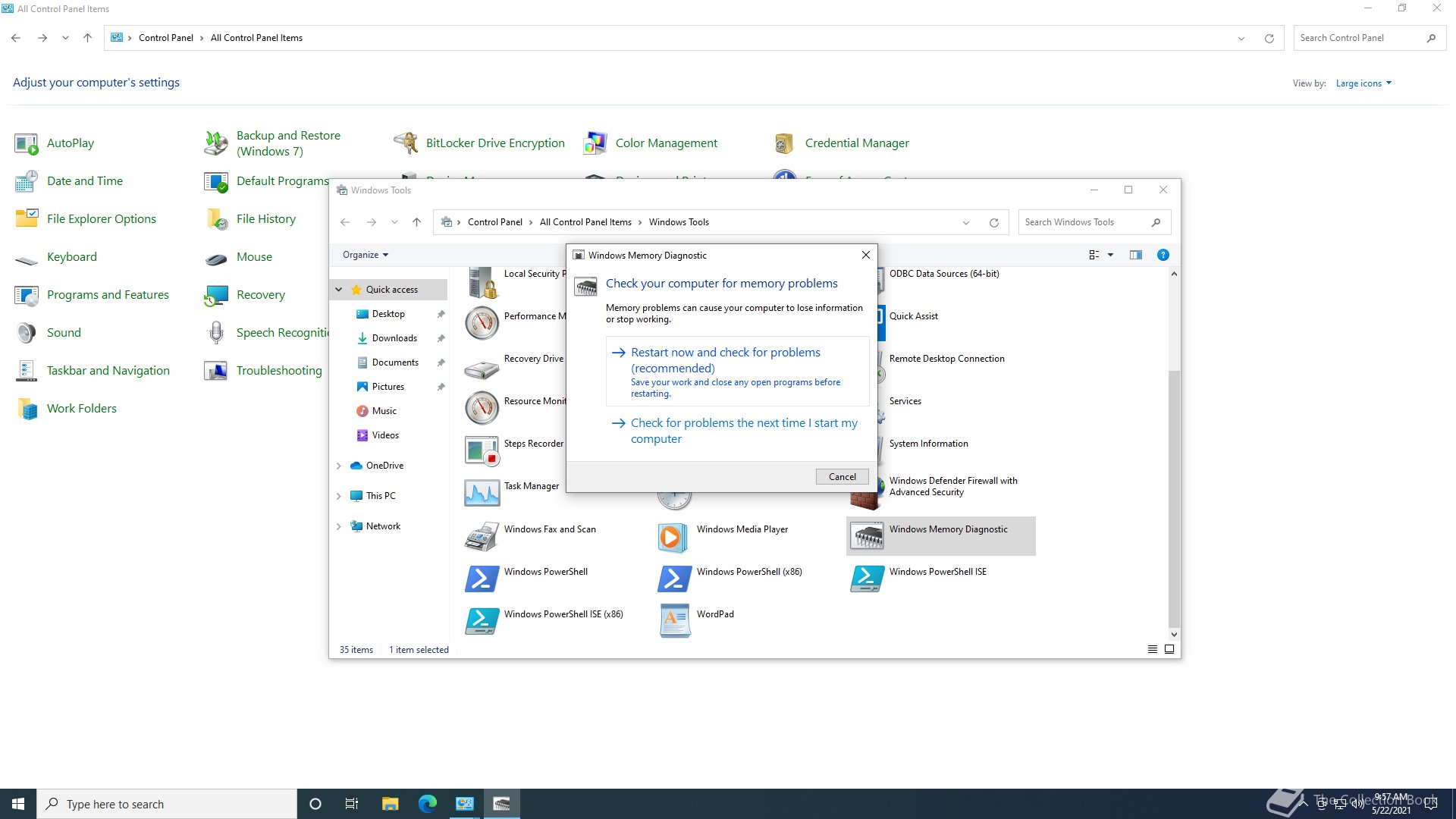Select Music in navigation pane
The height and width of the screenshot is (819, 1456).
point(384,411)
